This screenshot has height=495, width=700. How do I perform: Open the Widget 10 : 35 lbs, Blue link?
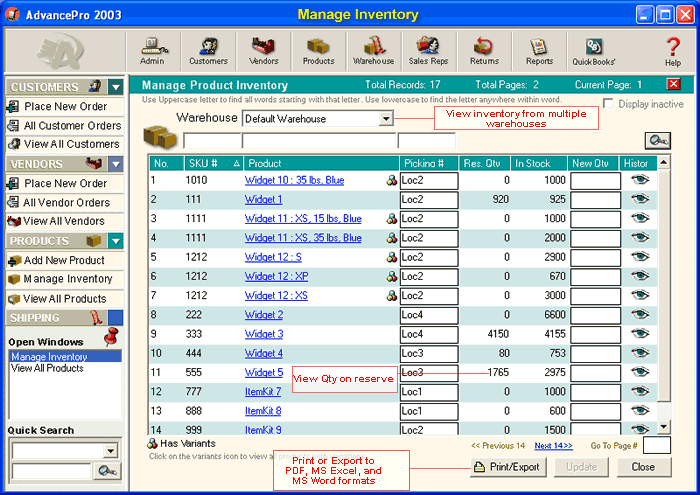[x=294, y=180]
